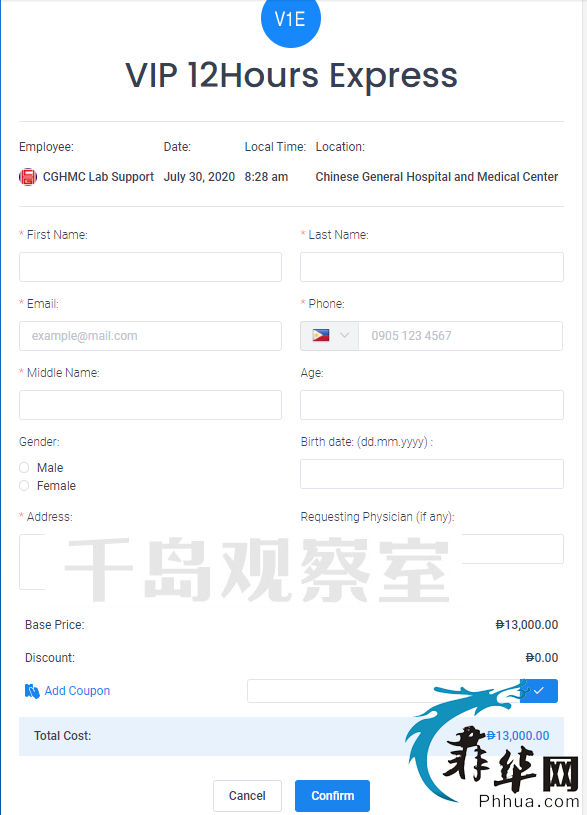587x815 pixels.
Task: Click the coupon code input field
Action: [384, 691]
